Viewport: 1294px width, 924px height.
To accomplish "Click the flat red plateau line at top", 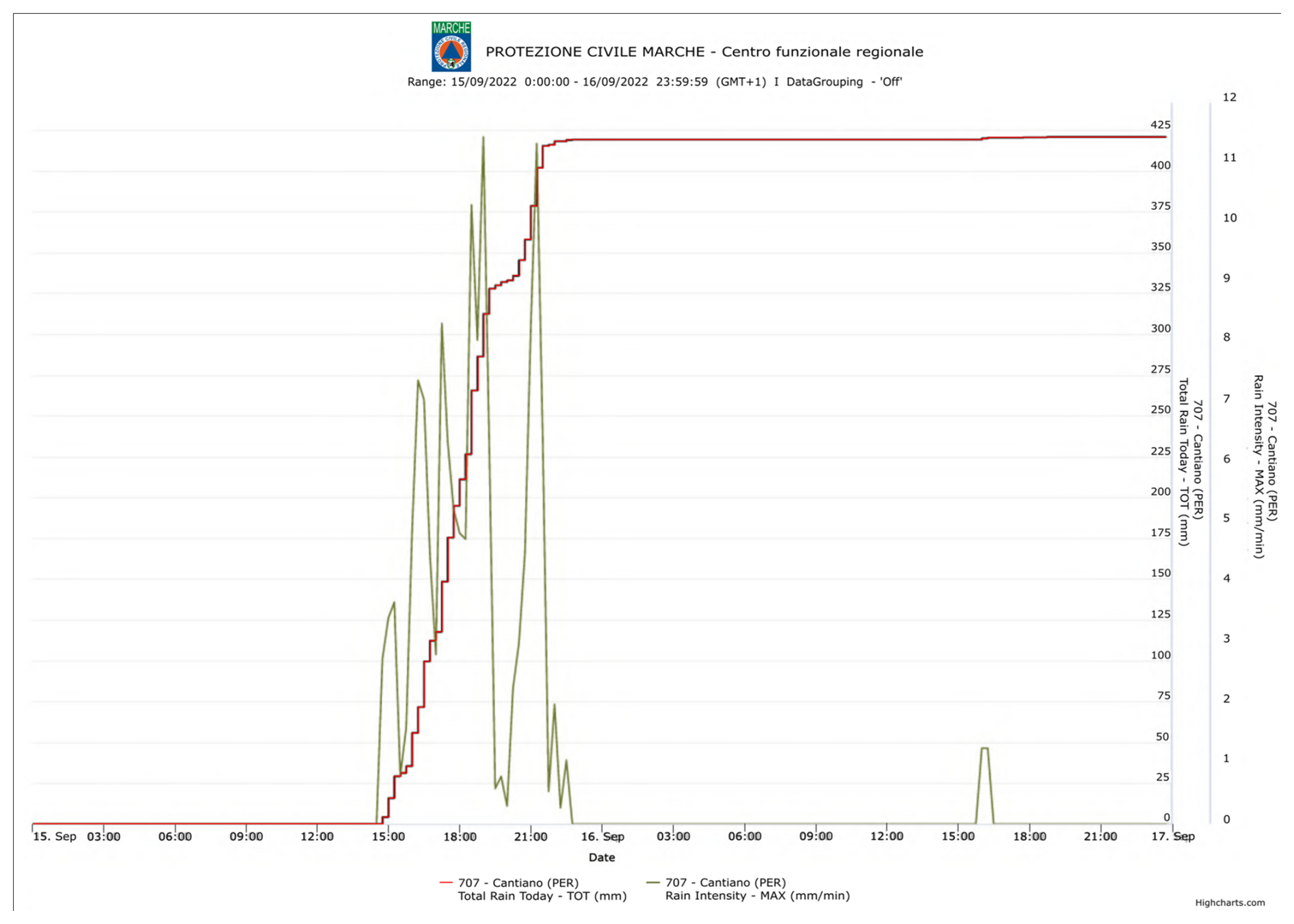I will pos(752,140).
